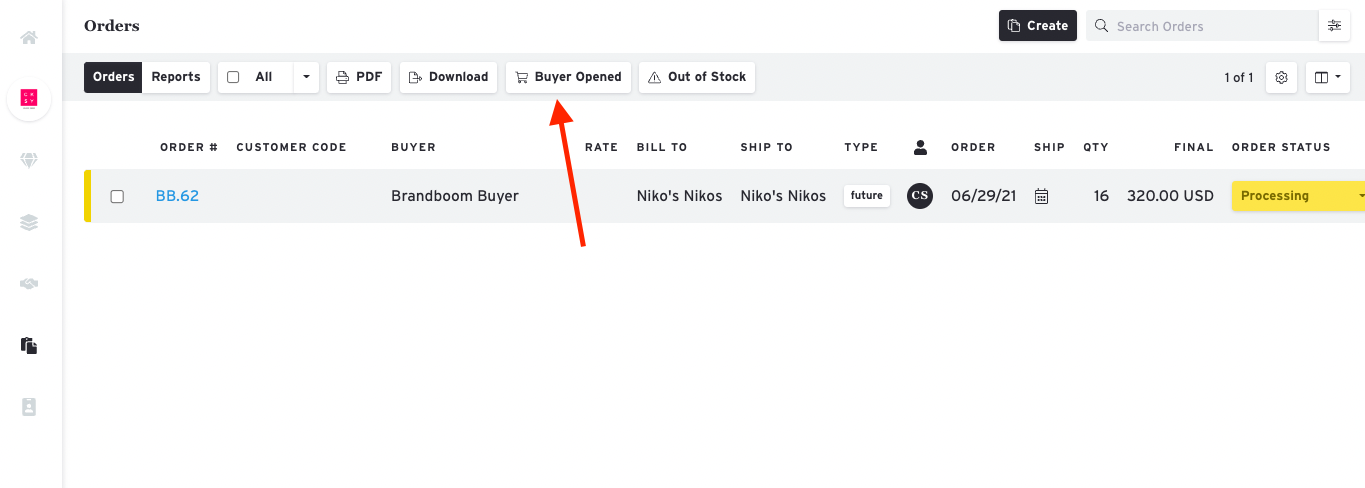
Task: Open the Processing order status dropdown
Action: tap(1298, 196)
